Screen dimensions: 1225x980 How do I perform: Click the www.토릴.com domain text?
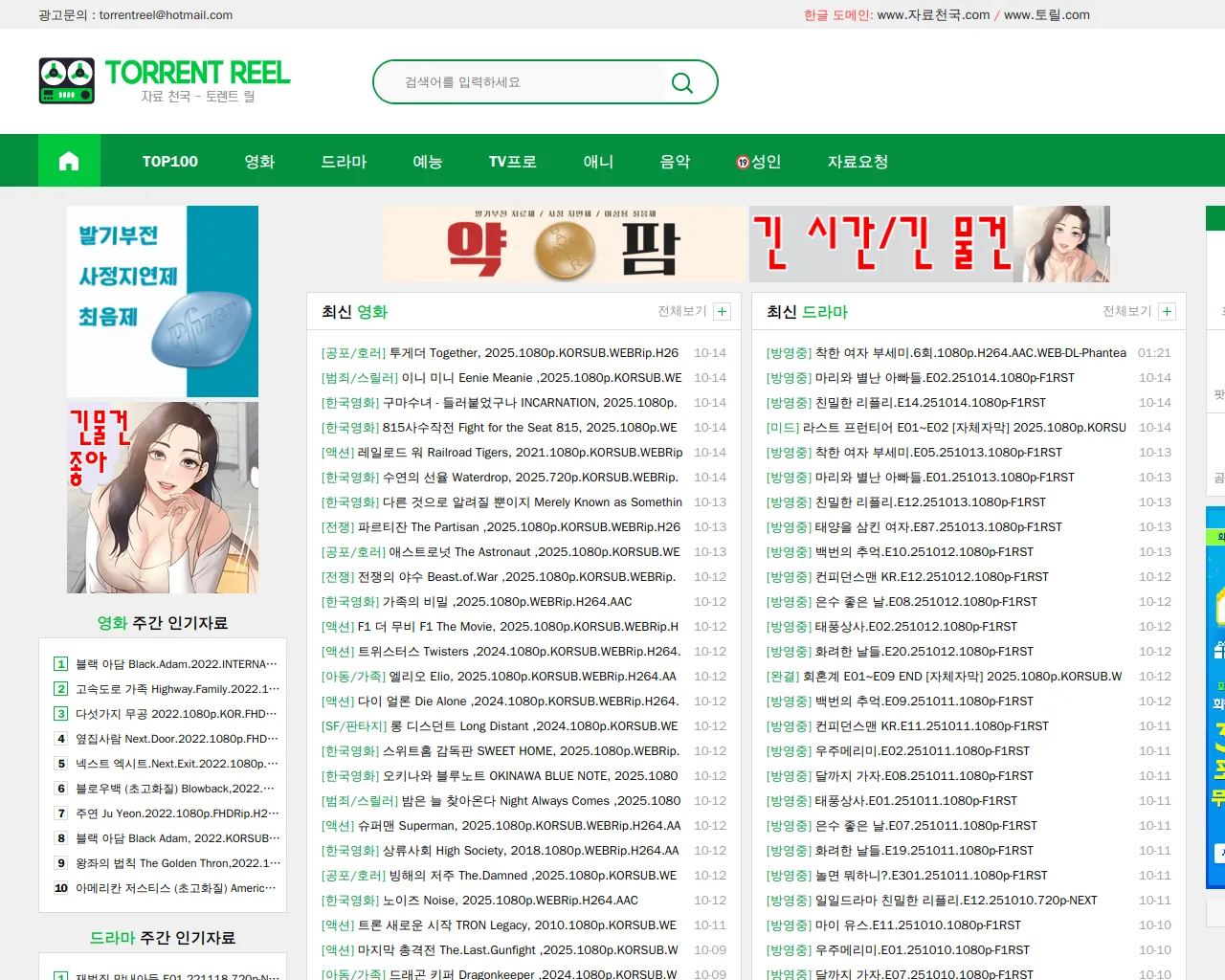click(x=1047, y=15)
